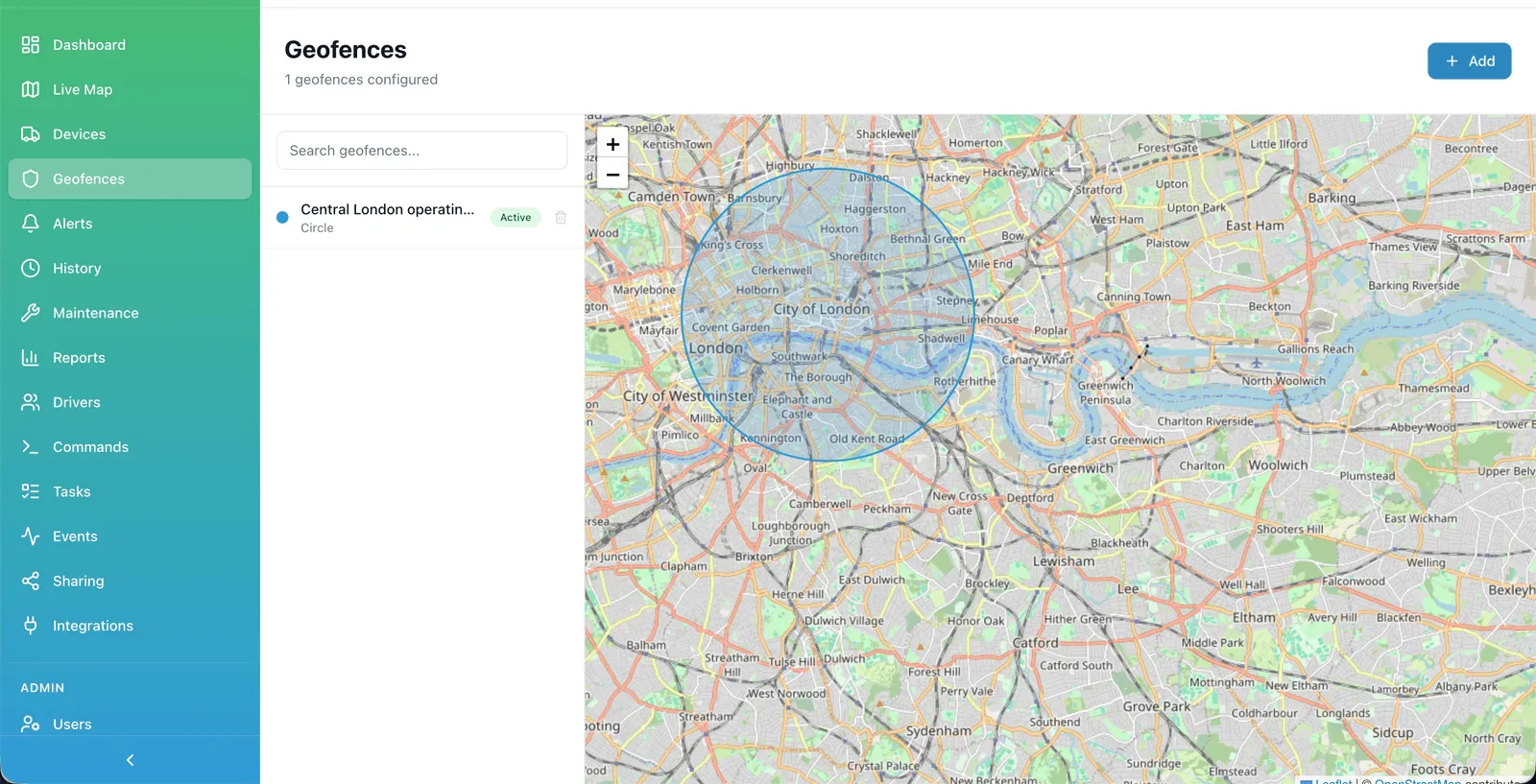
Task: Open the Integrations menu label
Action: coord(93,626)
